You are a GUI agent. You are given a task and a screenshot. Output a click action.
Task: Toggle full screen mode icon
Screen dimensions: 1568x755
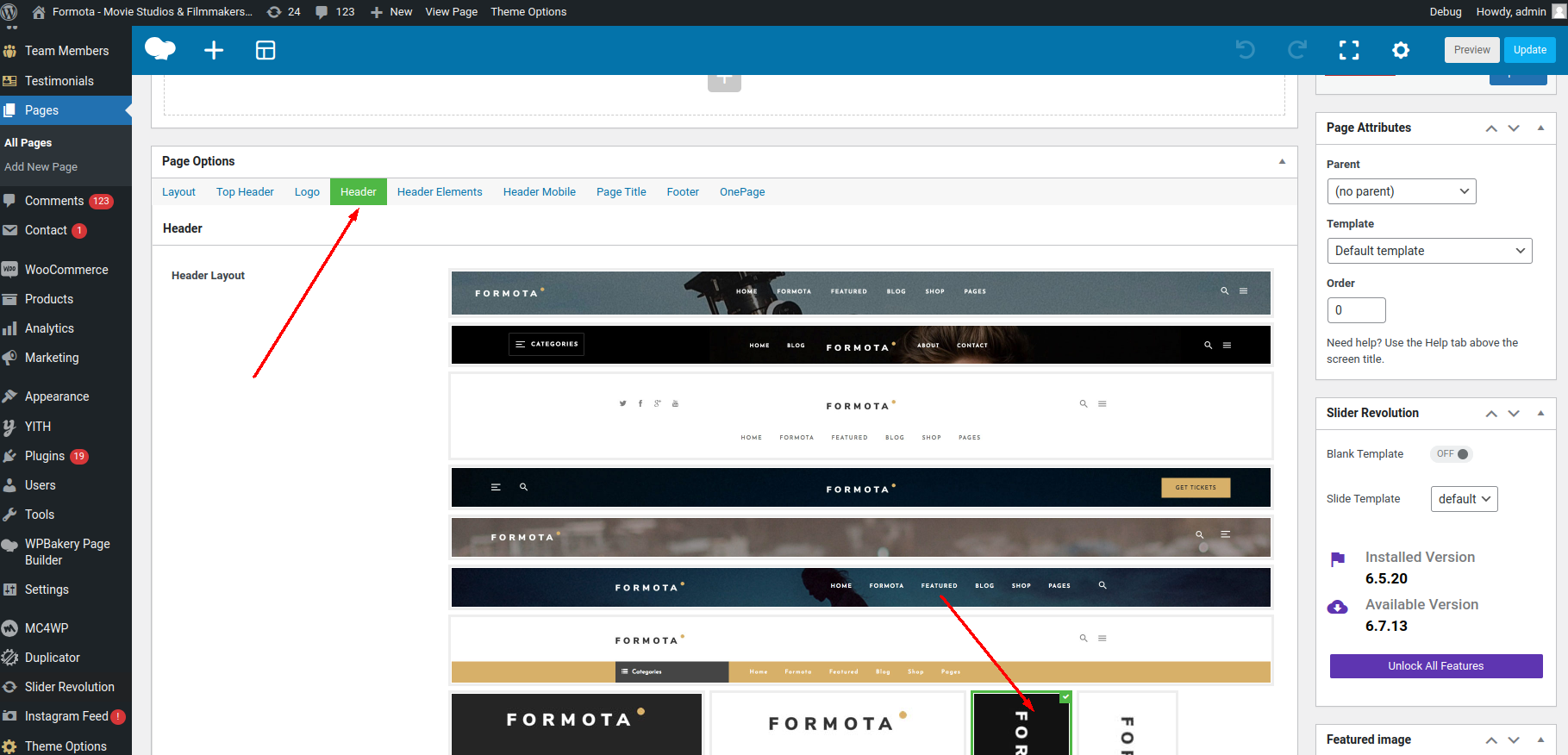1349,50
